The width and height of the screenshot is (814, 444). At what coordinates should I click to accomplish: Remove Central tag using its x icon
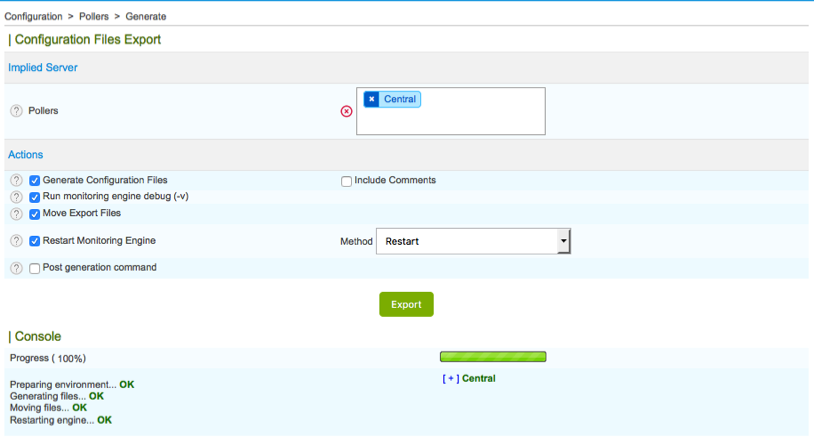coord(372,99)
